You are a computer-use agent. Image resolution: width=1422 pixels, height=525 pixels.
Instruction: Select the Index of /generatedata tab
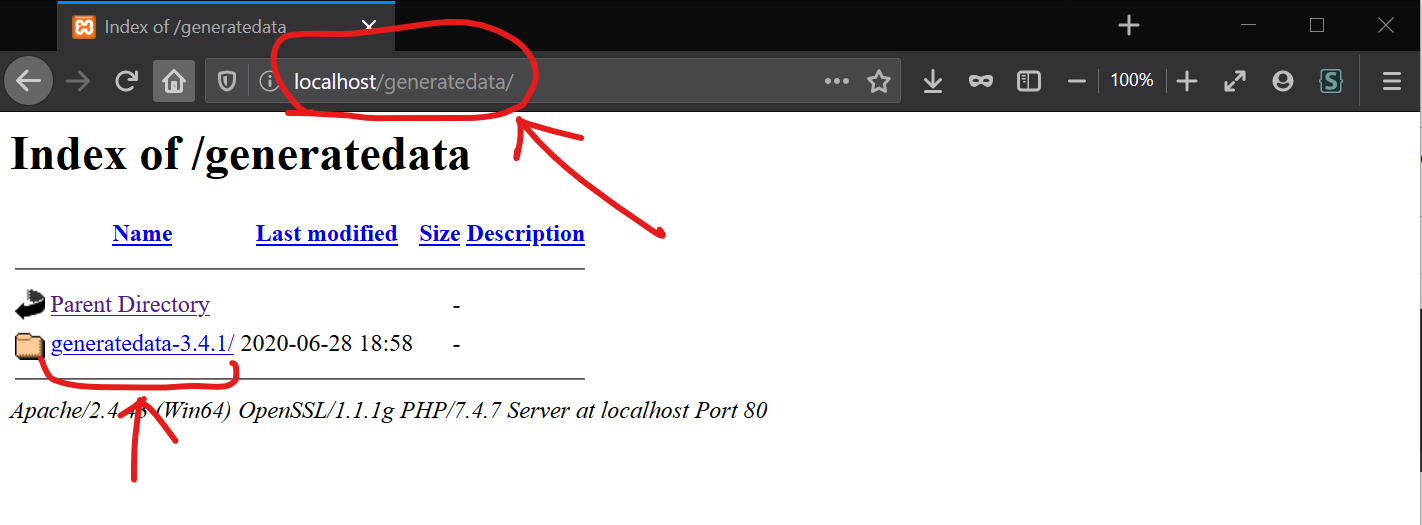point(227,27)
